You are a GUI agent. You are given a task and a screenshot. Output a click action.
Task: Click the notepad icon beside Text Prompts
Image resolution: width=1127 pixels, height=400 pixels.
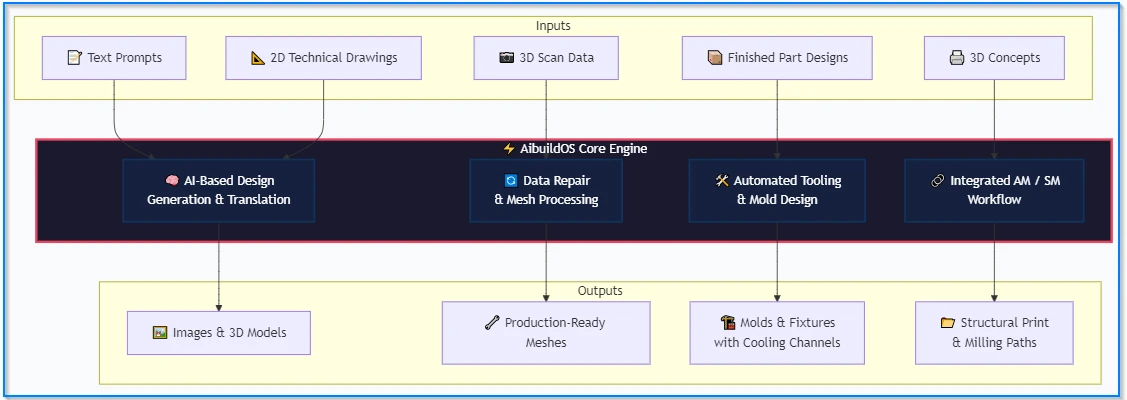[74, 57]
